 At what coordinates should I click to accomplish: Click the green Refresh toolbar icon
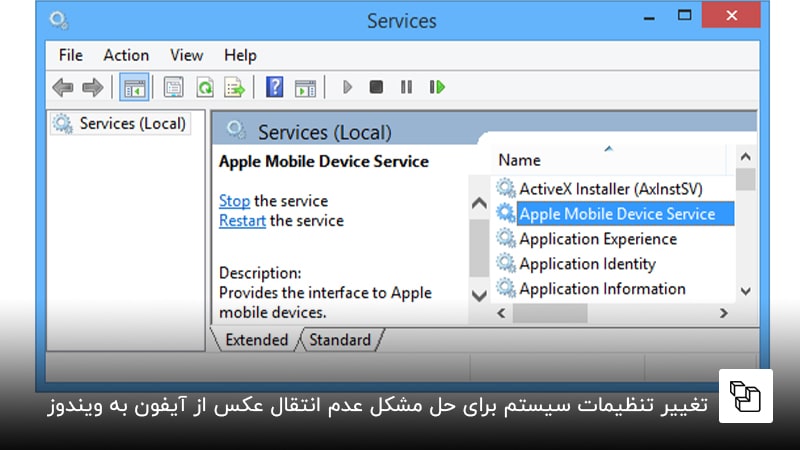pos(205,87)
